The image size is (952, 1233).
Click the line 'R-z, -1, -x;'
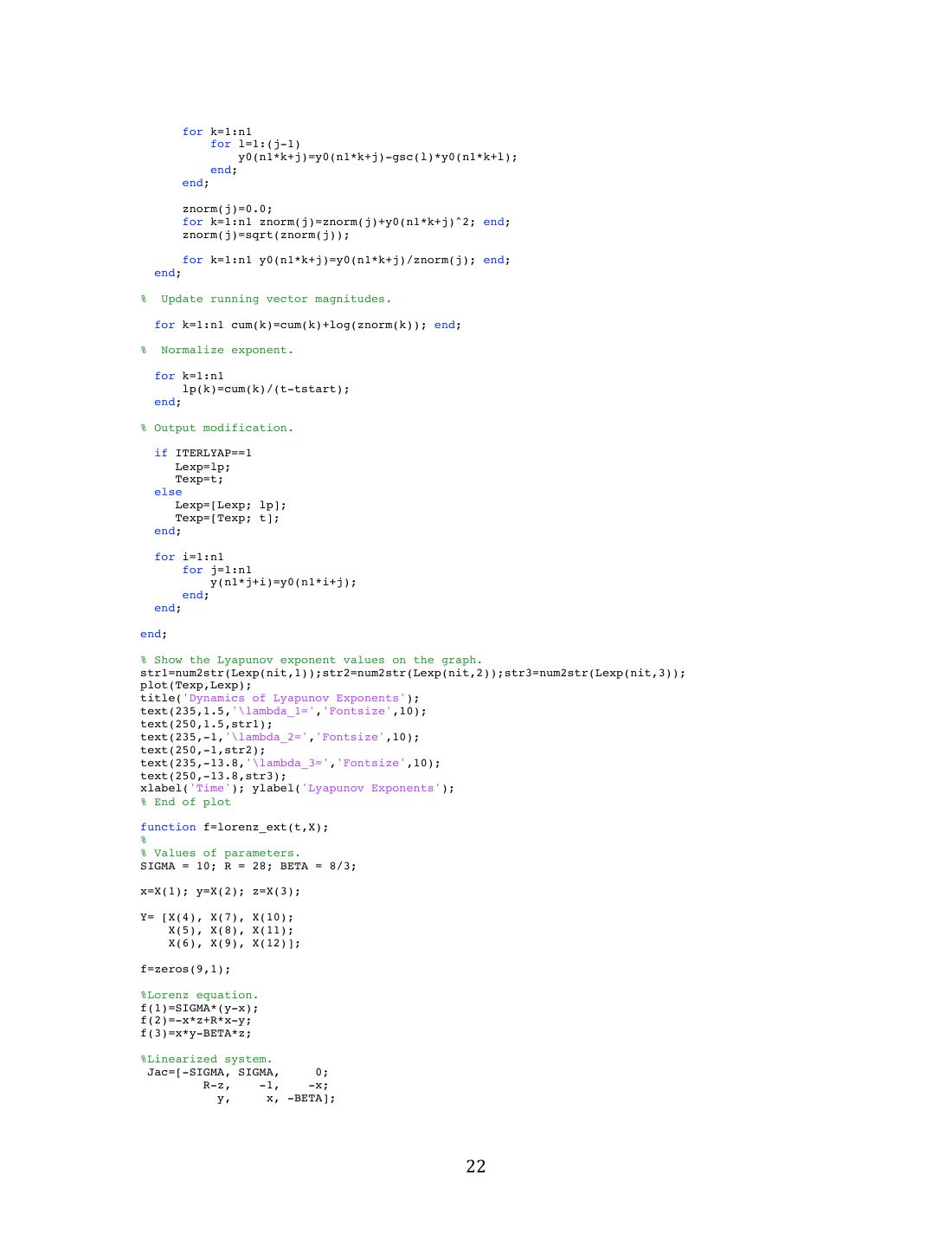(x=267, y=1086)
